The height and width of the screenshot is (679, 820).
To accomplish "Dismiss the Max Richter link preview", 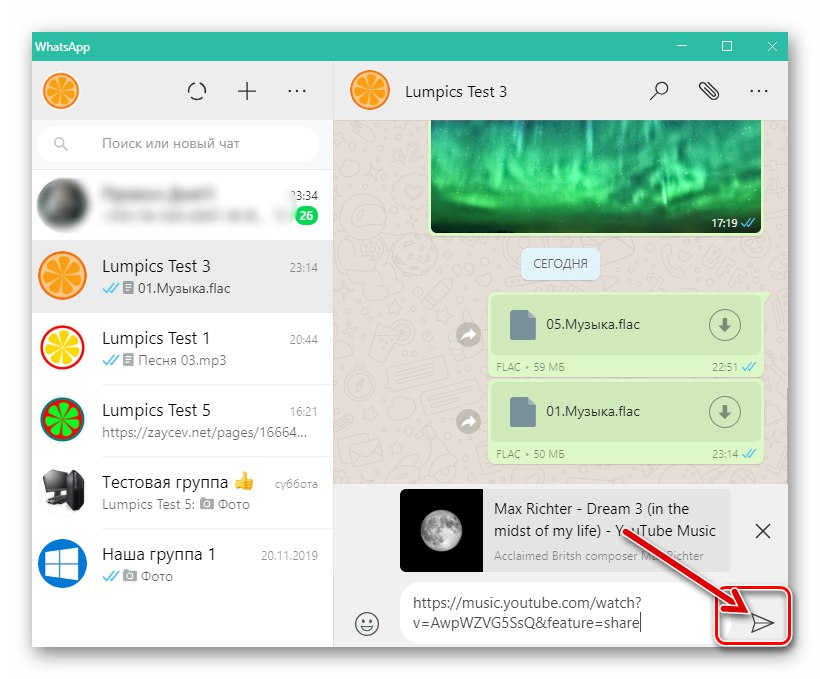I will (x=763, y=531).
